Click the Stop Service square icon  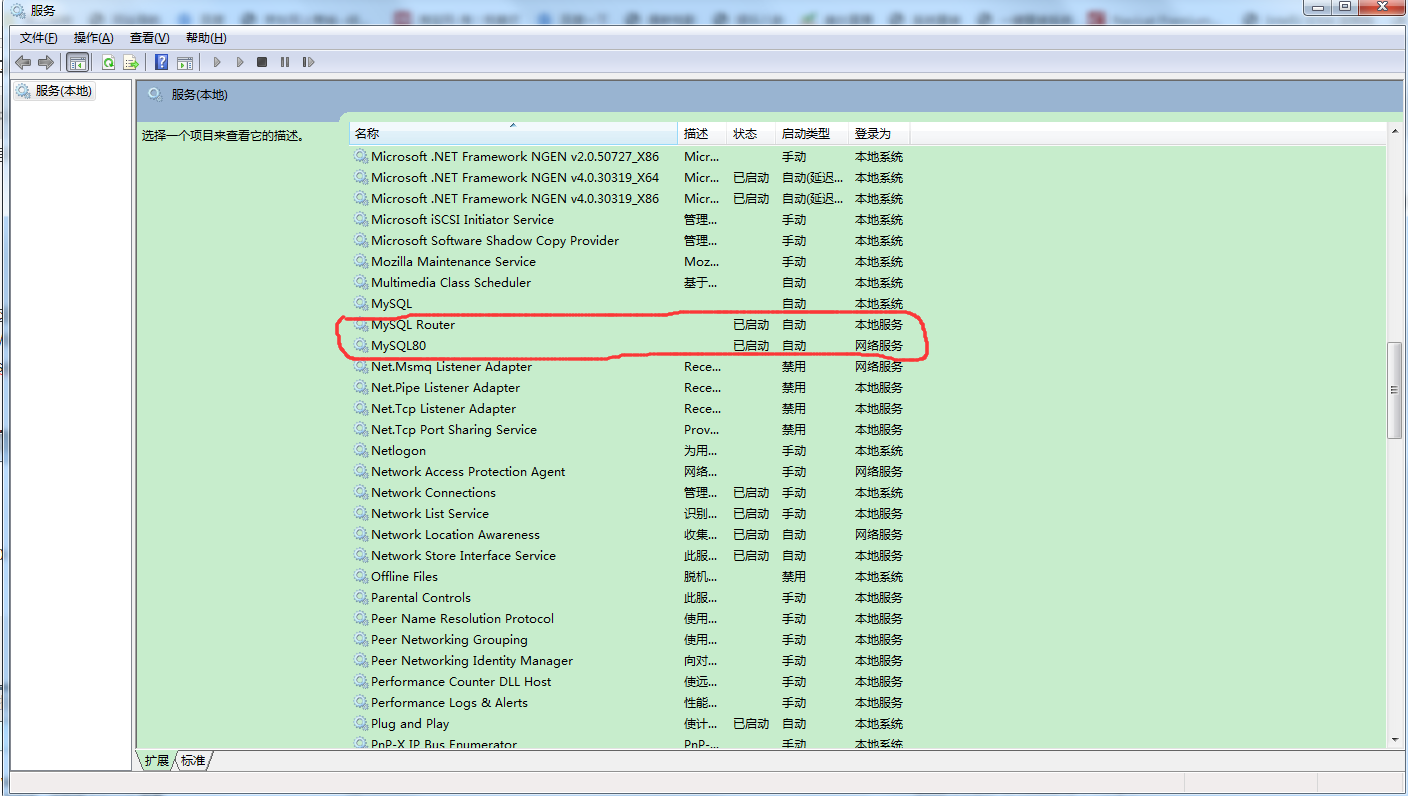[262, 62]
